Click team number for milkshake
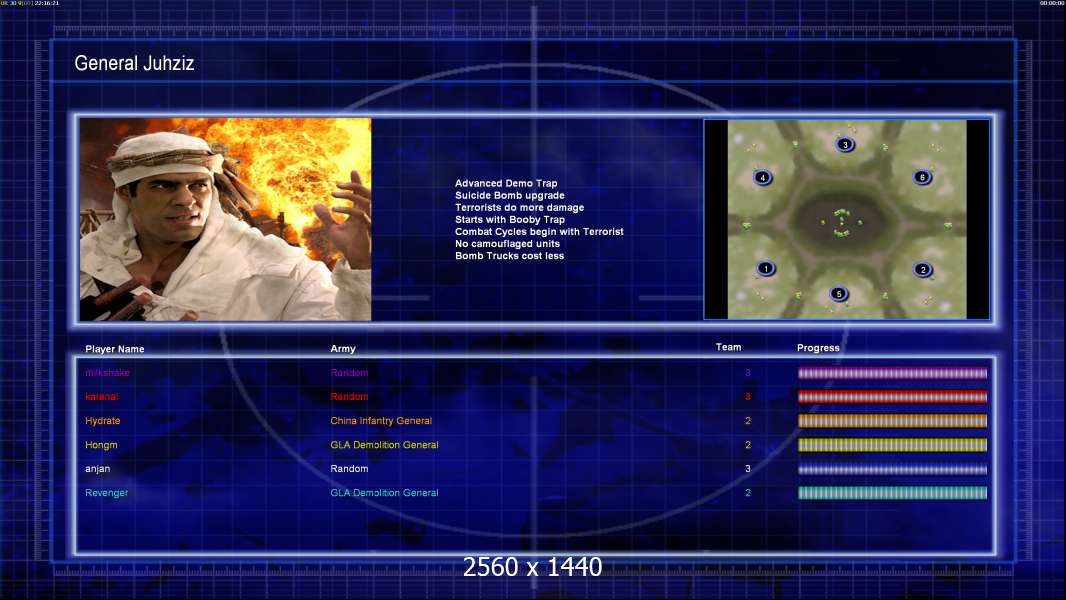Viewport: 1066px width, 600px height. point(748,373)
